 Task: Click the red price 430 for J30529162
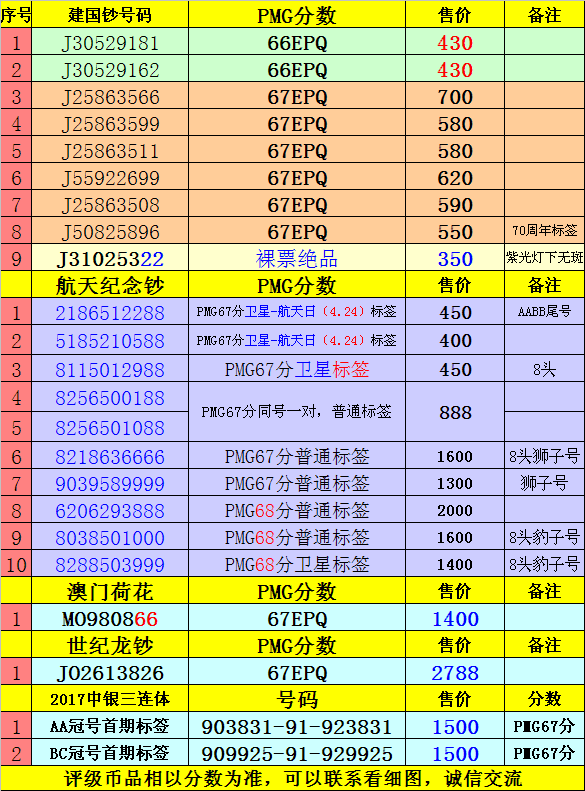(x=455, y=69)
